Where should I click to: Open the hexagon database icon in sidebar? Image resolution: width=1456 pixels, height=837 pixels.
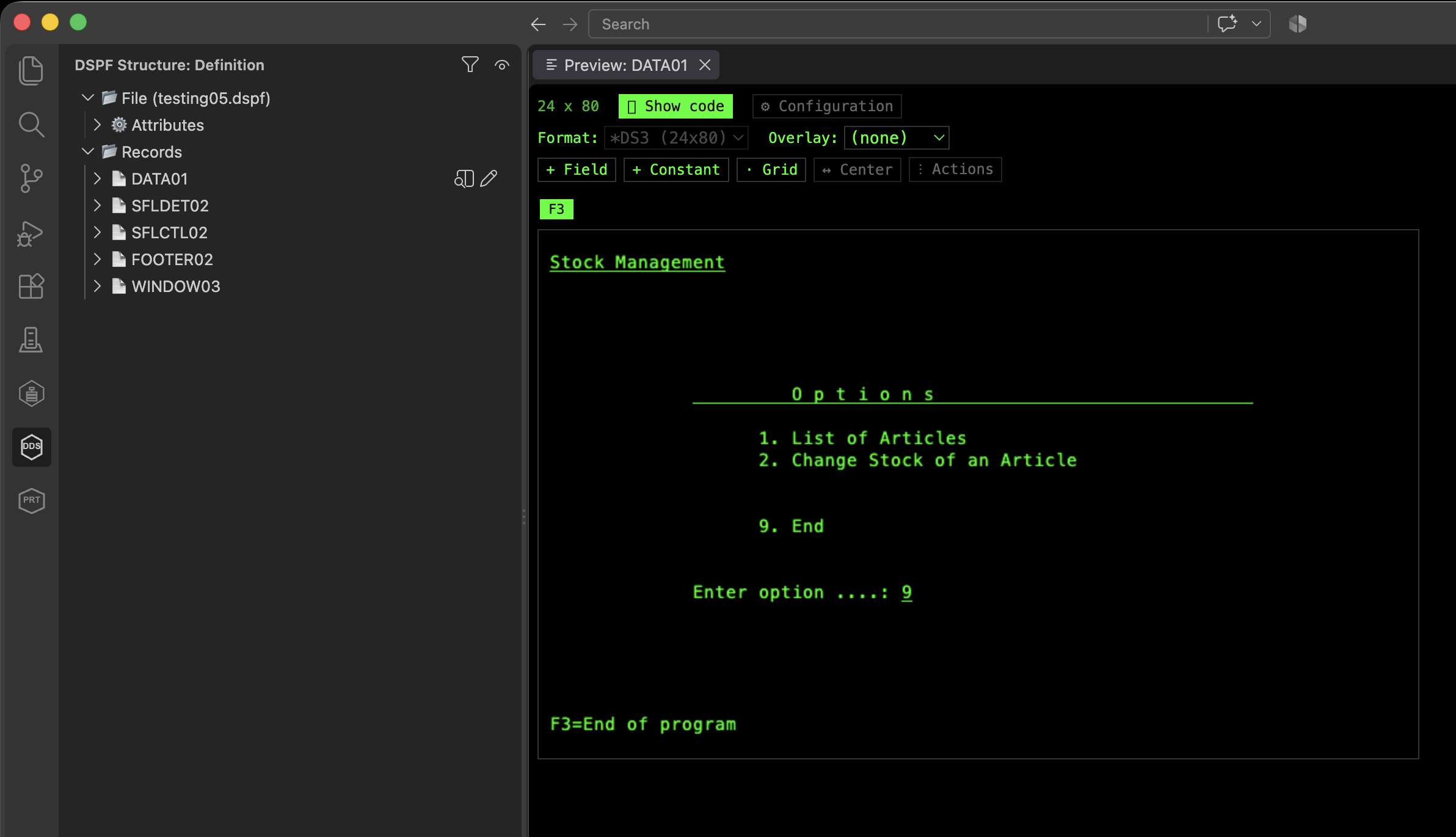[x=31, y=393]
